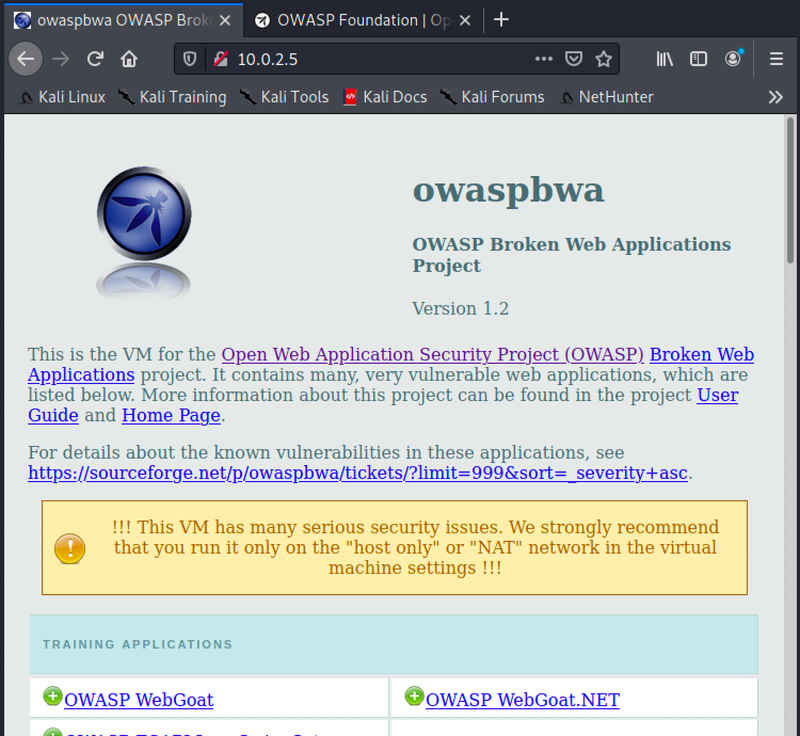
Task: Reload the current page
Action: coord(95,59)
